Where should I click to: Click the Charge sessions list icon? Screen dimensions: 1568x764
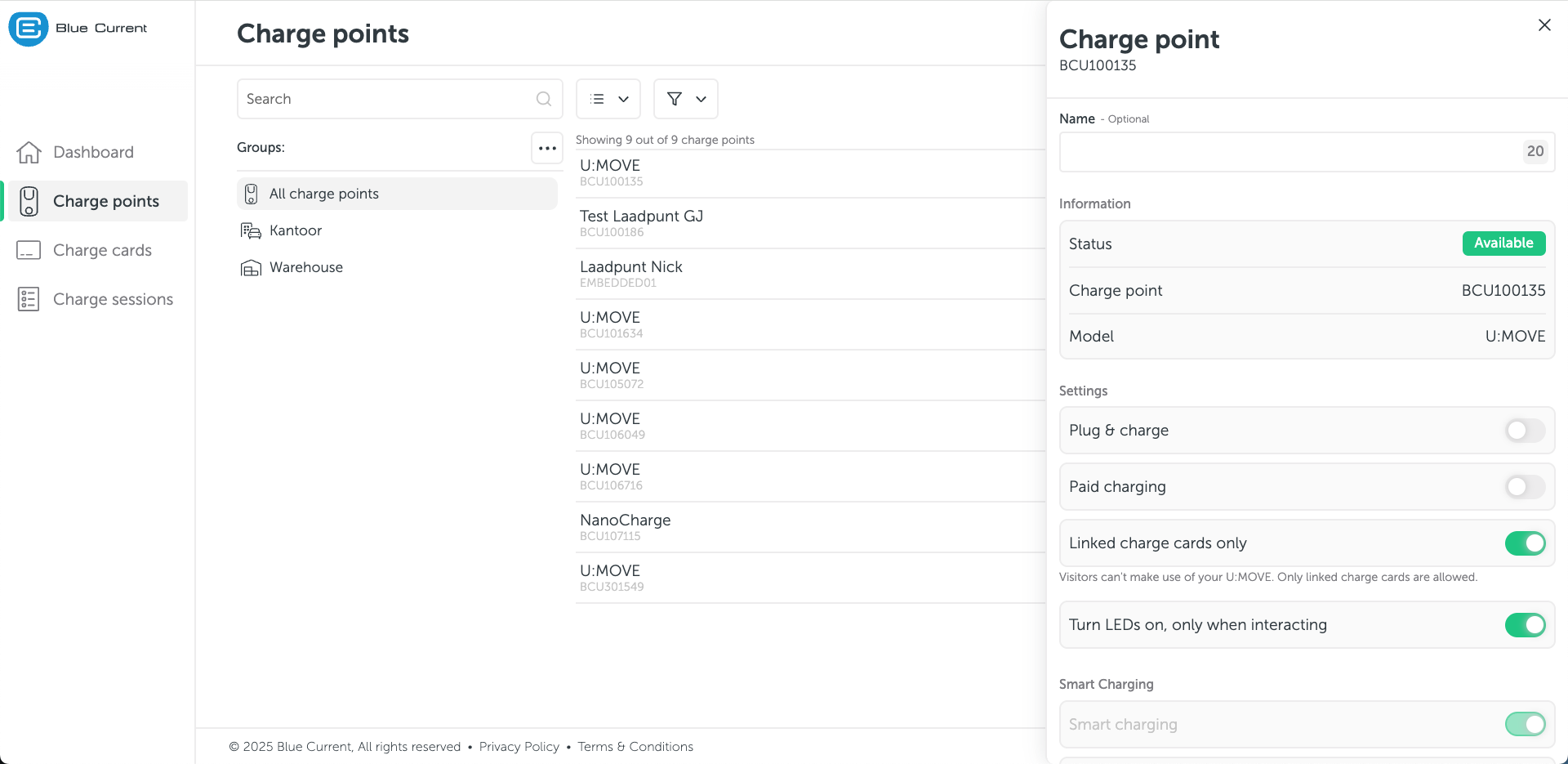(29, 299)
